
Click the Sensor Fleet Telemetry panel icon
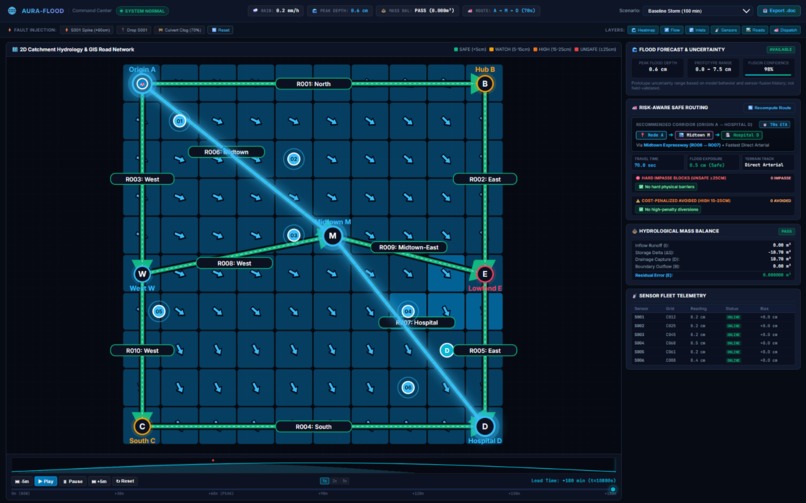click(x=634, y=296)
